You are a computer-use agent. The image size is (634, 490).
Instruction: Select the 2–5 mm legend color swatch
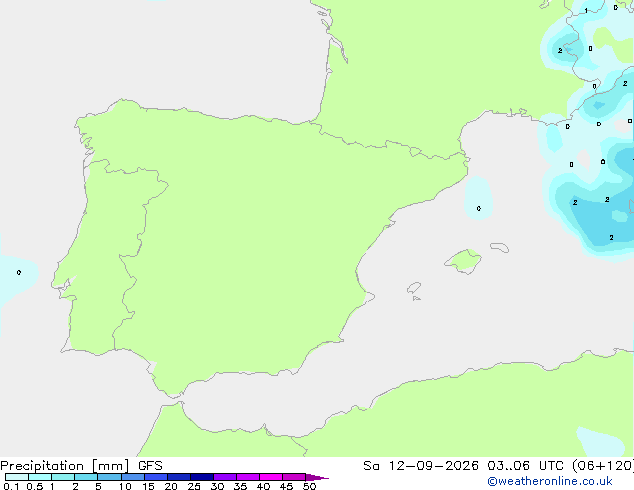[86, 477]
